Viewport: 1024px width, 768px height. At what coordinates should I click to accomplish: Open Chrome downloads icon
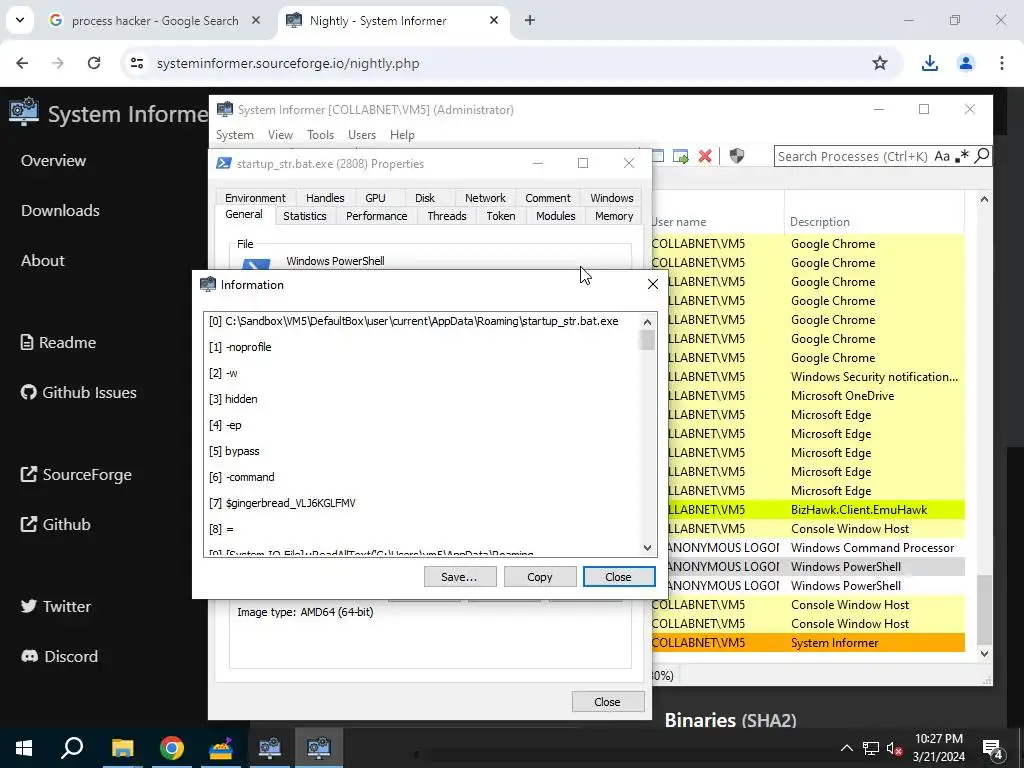coord(929,63)
